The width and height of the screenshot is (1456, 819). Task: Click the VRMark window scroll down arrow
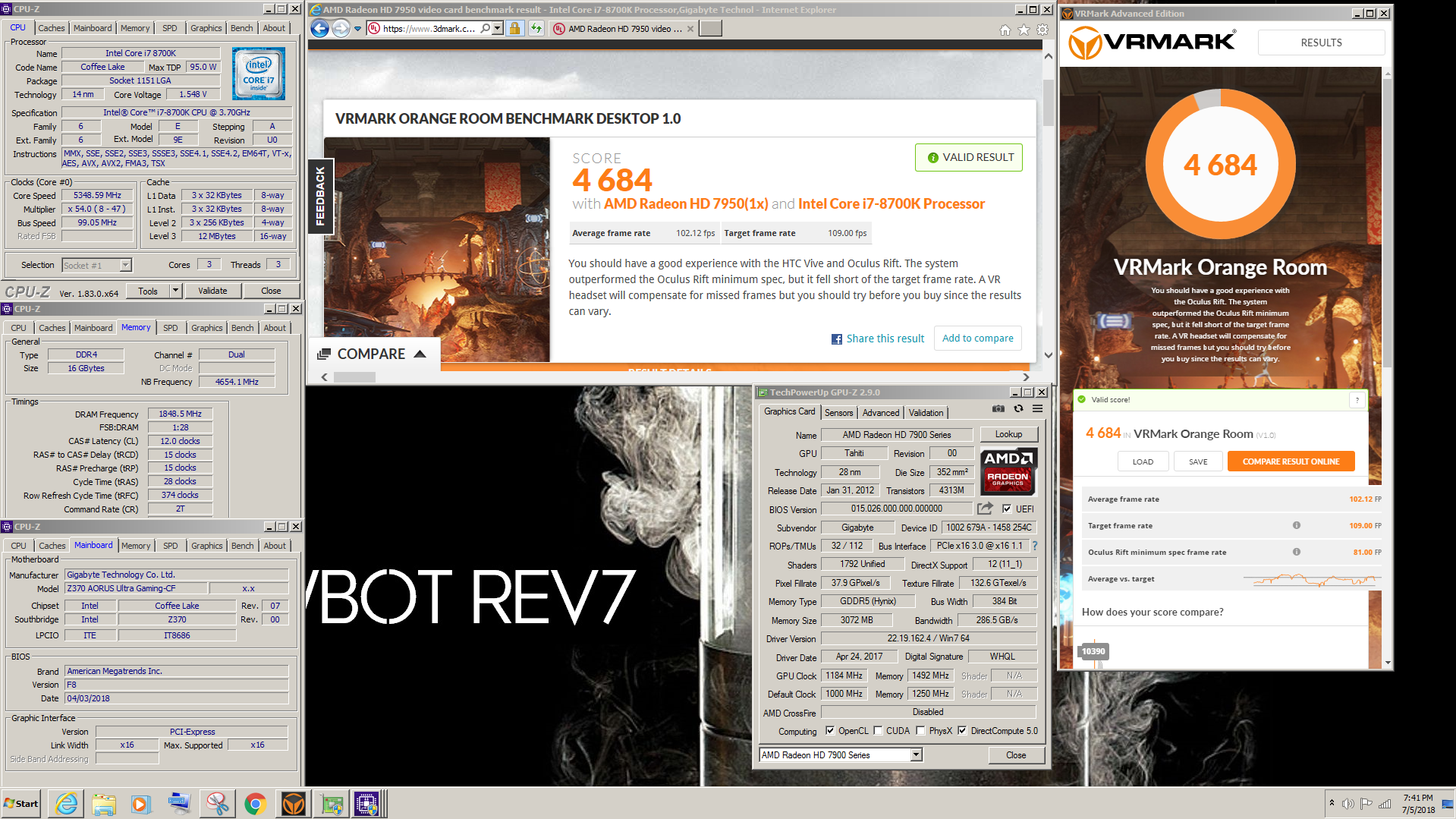tap(1387, 663)
